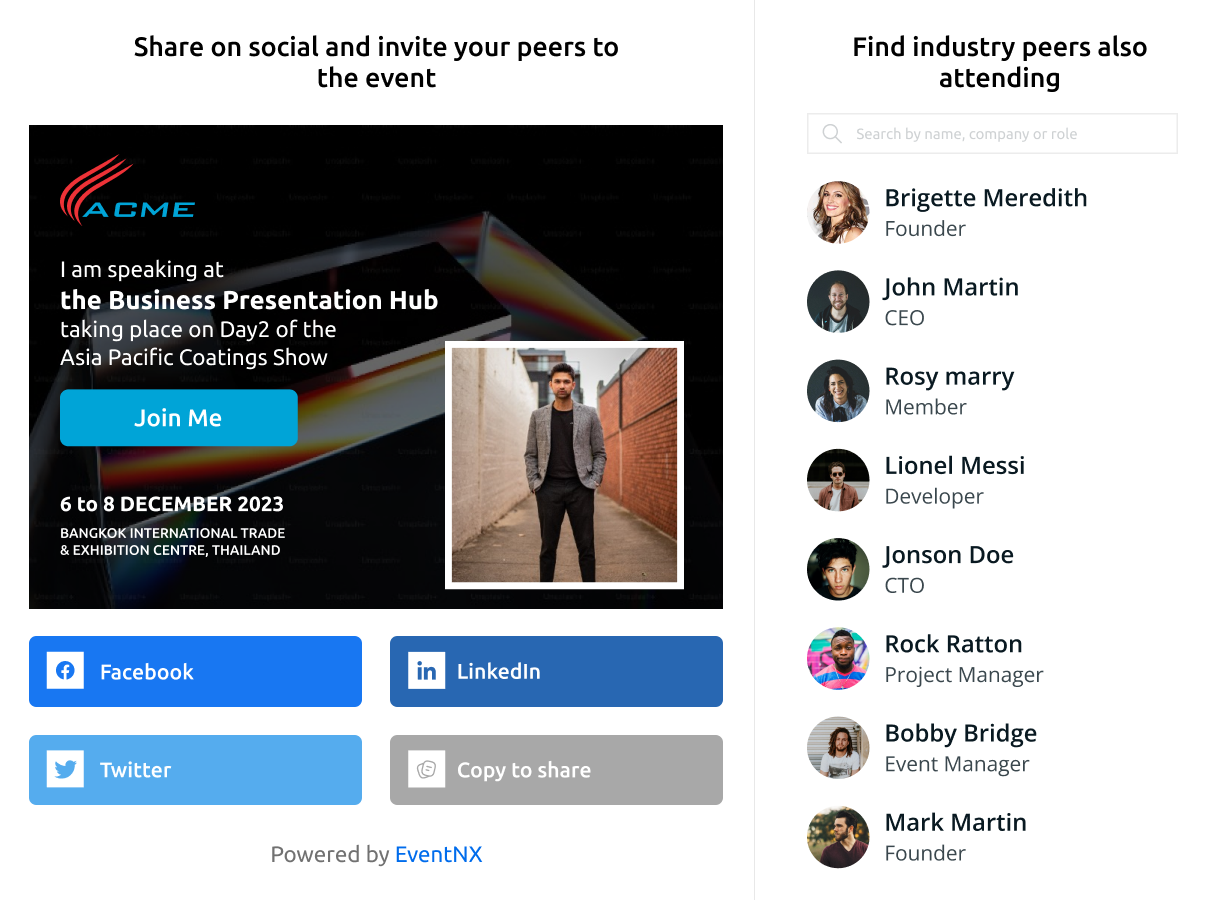Share the event via Facebook button
This screenshot has height=900, width=1220.
pos(195,671)
